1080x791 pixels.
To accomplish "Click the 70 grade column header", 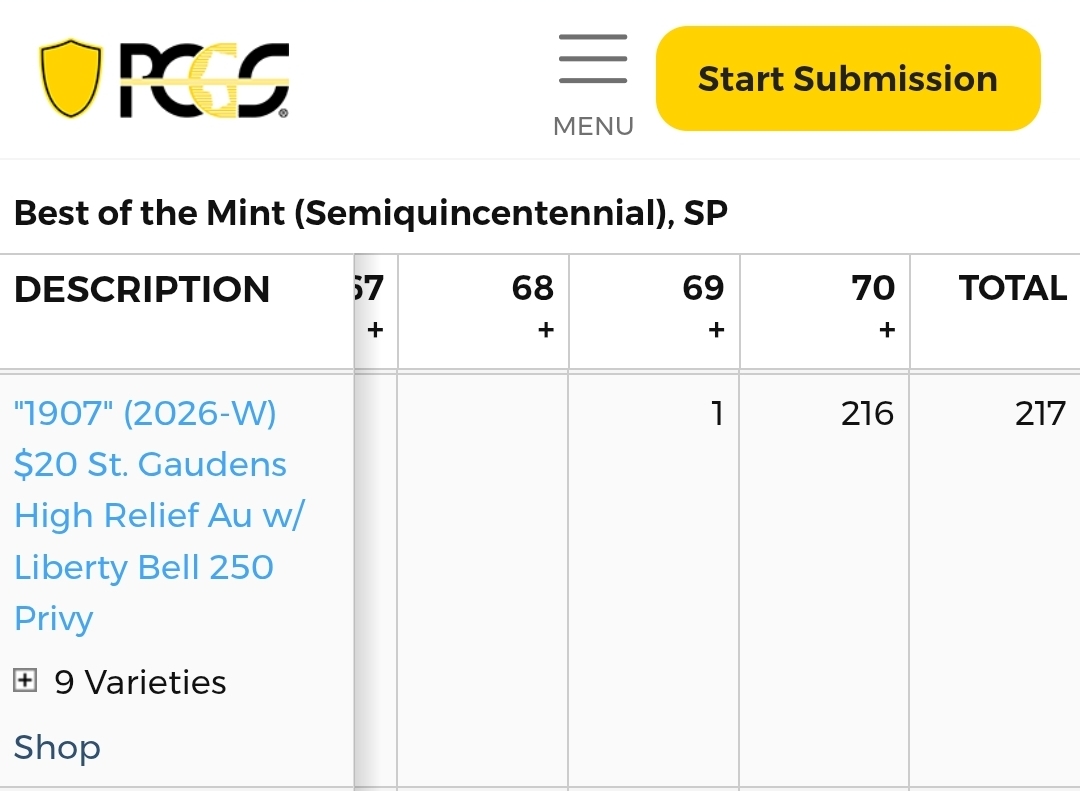I will click(873, 288).
